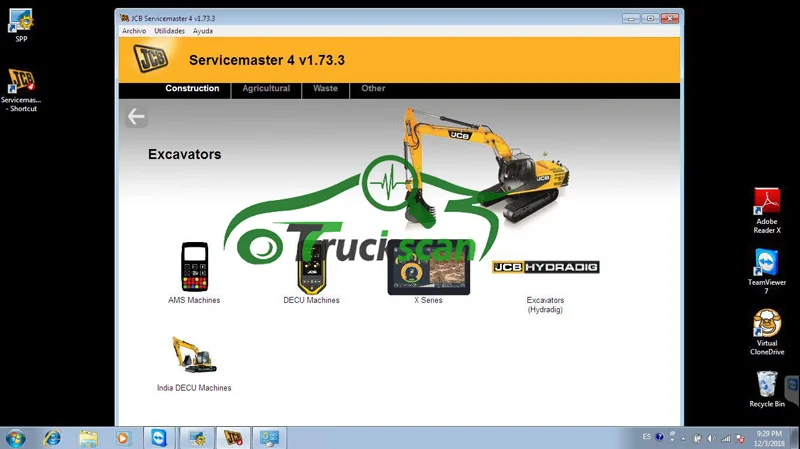Switch to the Waste tab

[326, 88]
